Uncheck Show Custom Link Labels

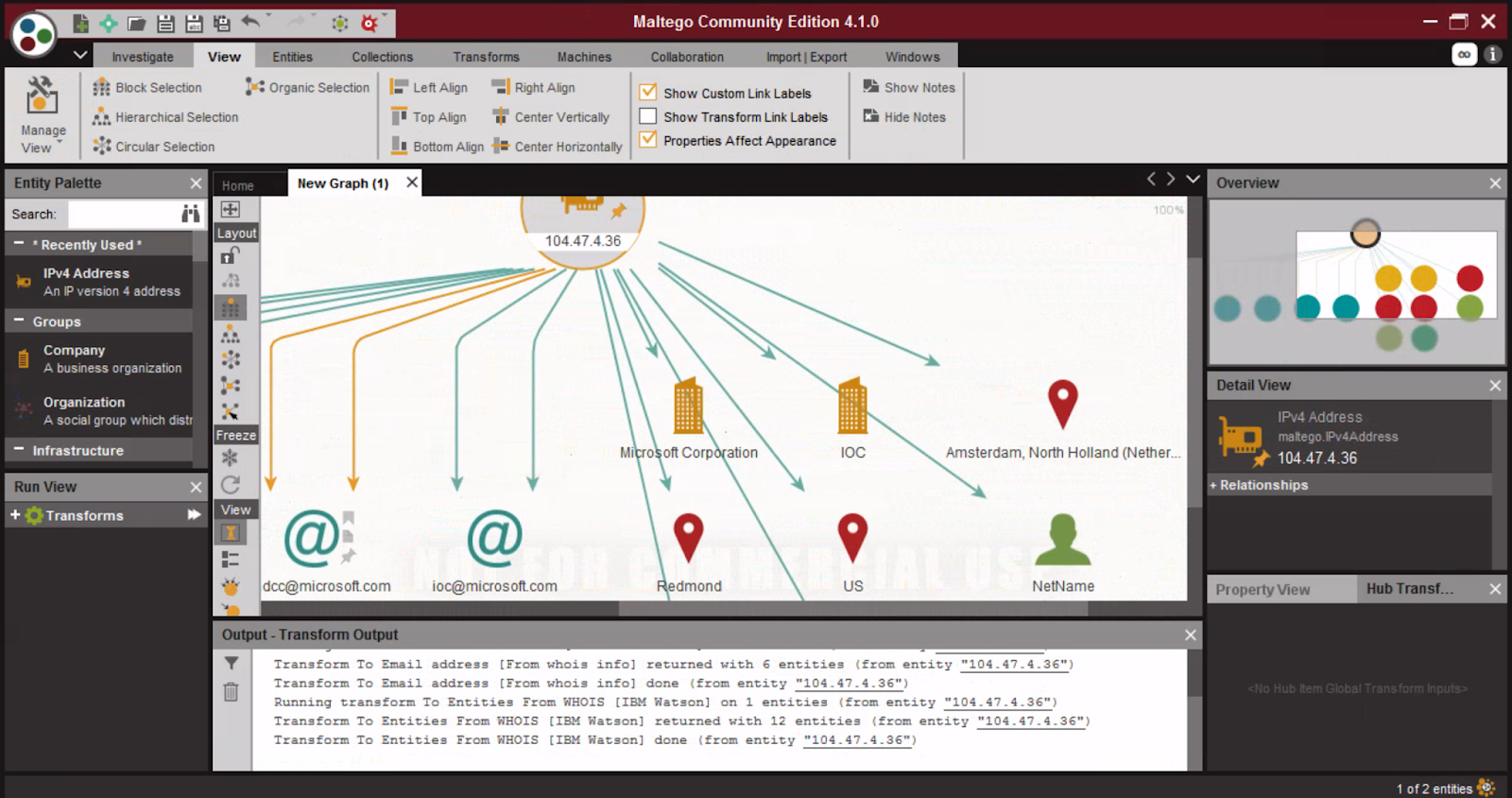[648, 93]
